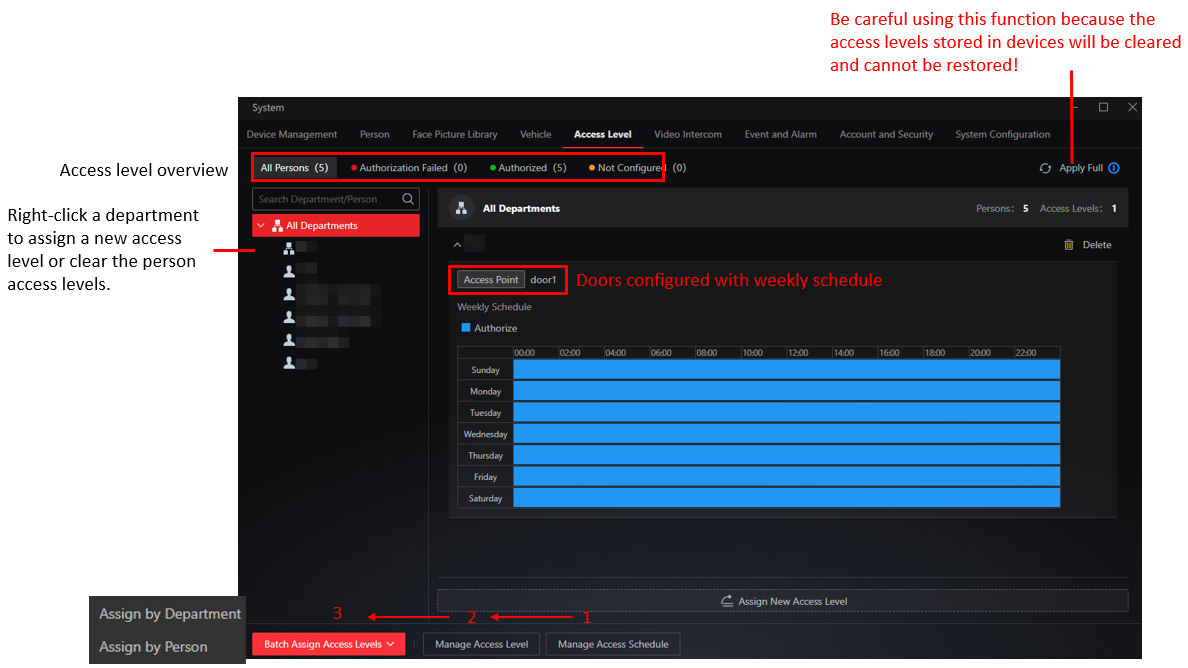Viewport: 1188px width, 668px height.
Task: Open Batch Assign Access Levels dropdown
Action: (x=329, y=645)
